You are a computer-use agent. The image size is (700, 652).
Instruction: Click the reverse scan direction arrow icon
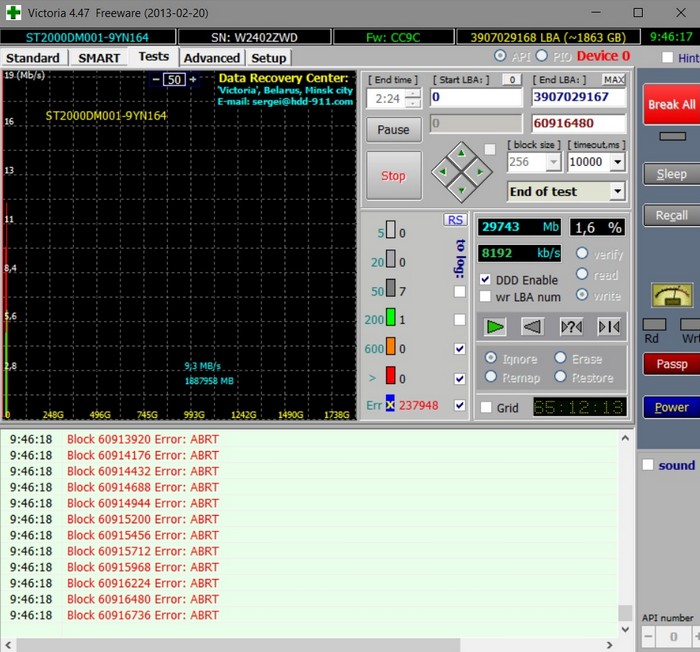point(532,326)
